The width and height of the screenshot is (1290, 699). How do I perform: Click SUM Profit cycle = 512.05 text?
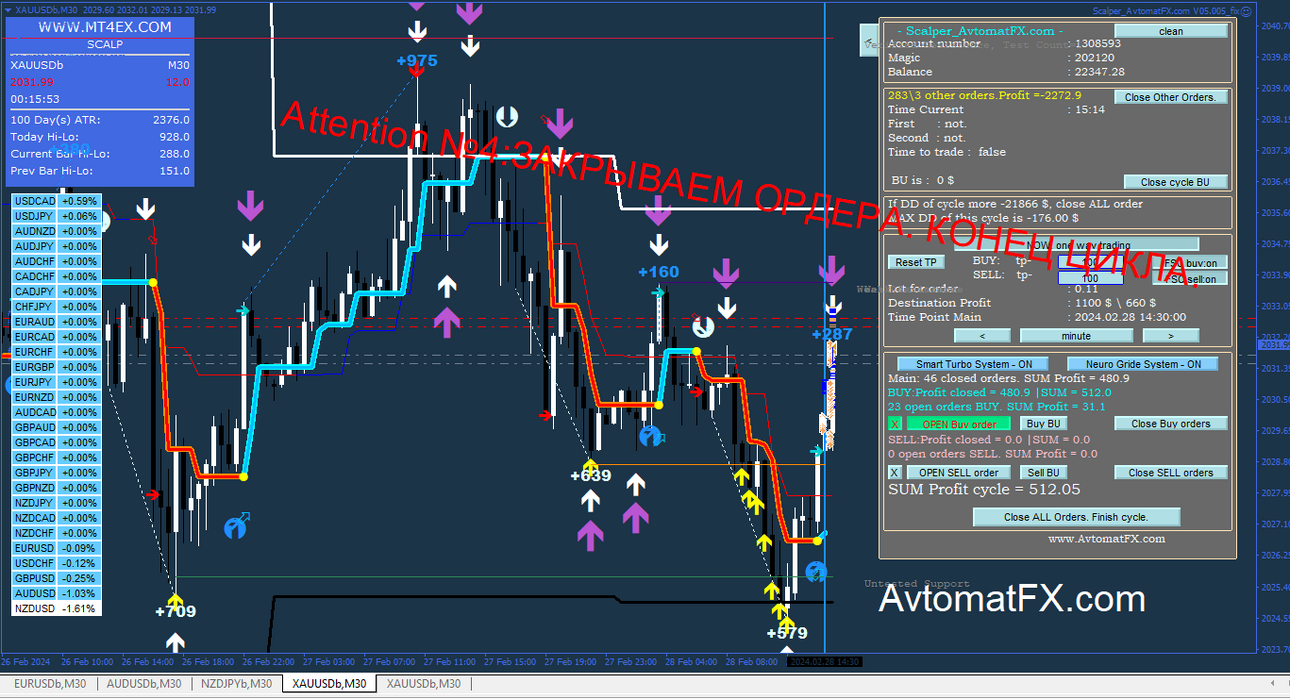(x=984, y=490)
